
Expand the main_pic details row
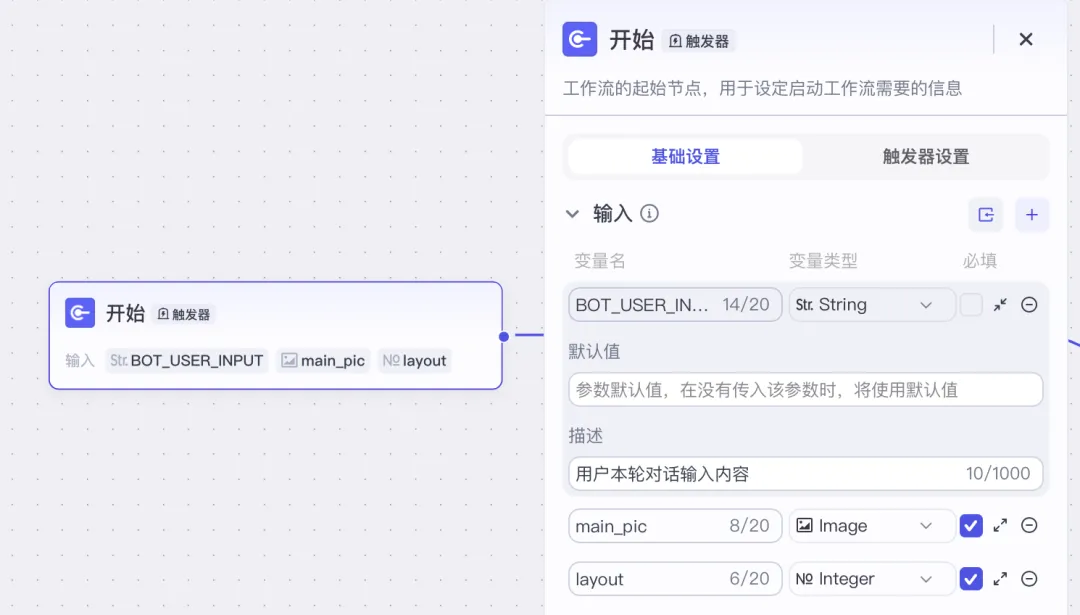click(1000, 525)
